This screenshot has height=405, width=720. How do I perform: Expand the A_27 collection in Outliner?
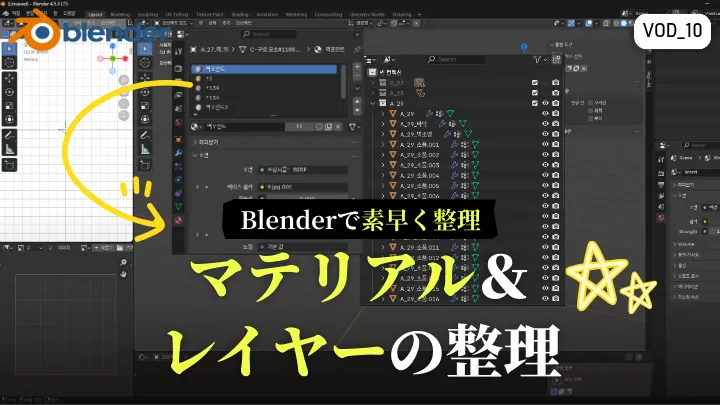(x=373, y=83)
